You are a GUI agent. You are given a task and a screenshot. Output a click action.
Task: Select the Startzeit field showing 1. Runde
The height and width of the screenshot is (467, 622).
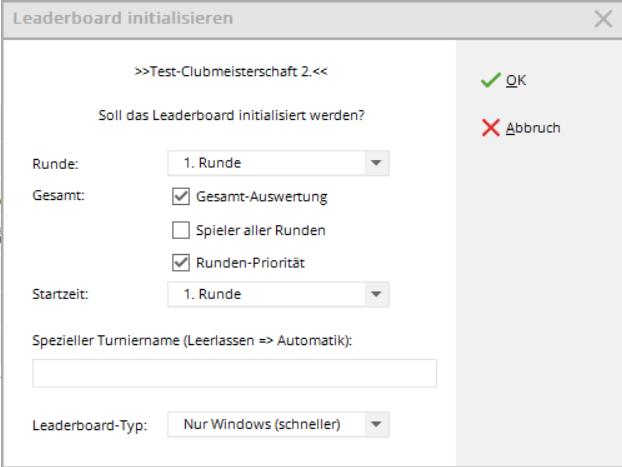click(x=265, y=294)
